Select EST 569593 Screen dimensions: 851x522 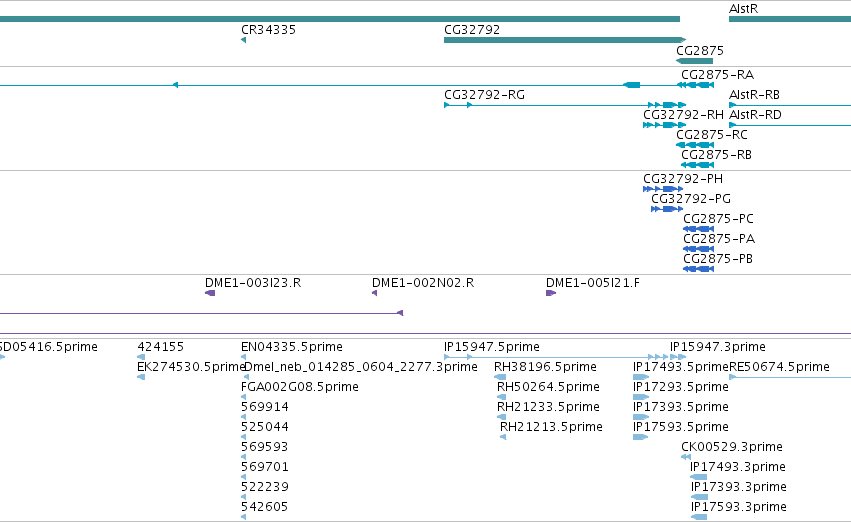coord(264,448)
